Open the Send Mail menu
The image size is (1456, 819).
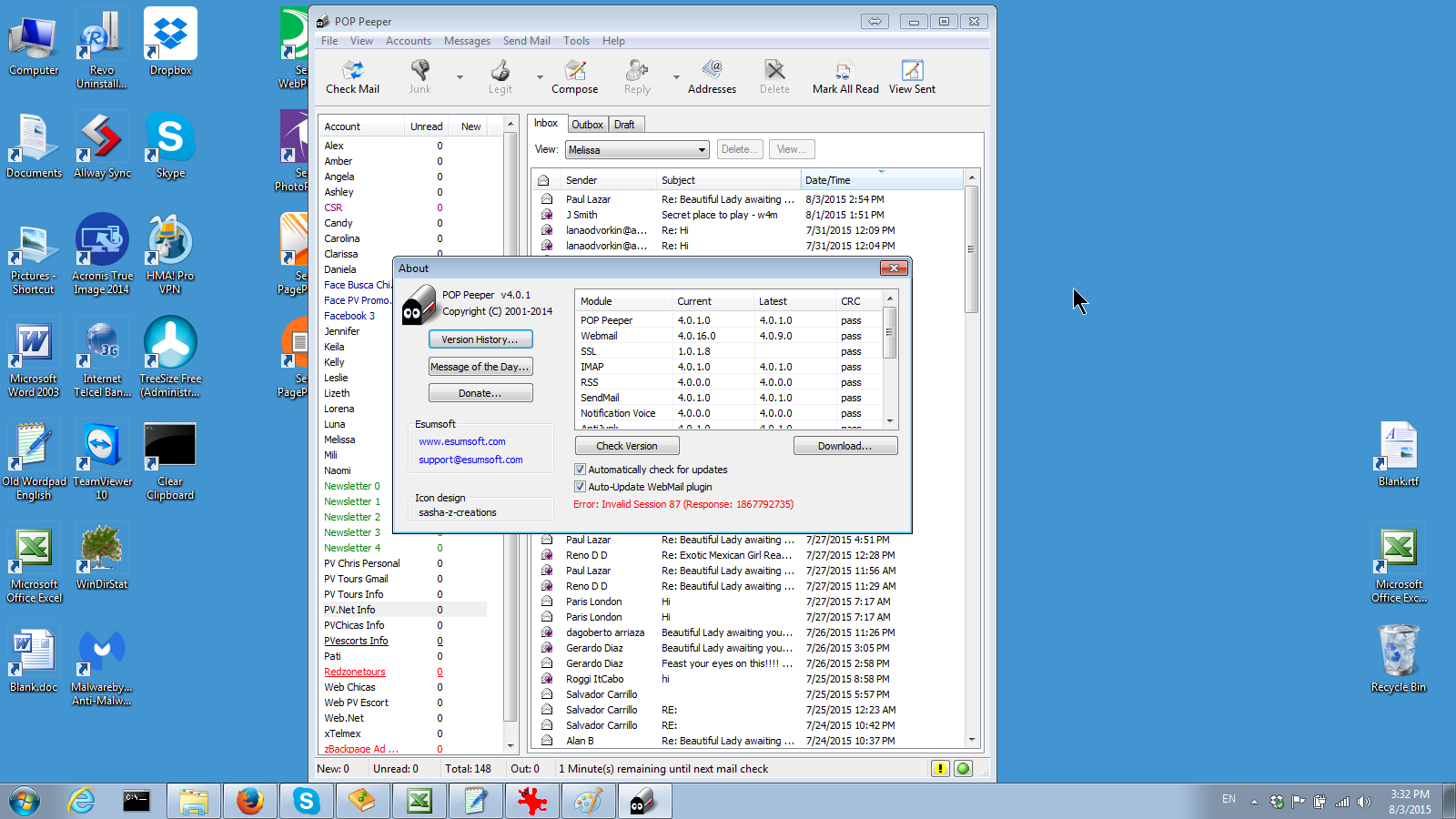526,41
